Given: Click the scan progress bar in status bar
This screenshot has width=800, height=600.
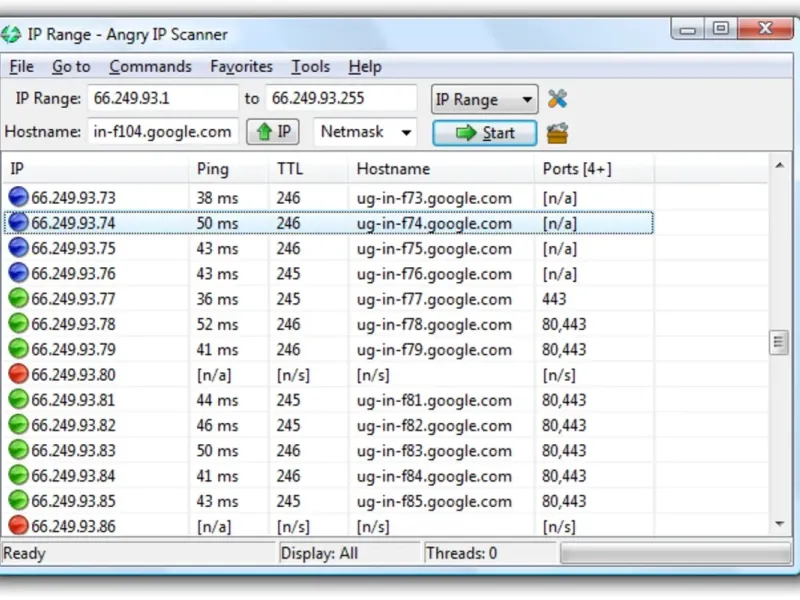Looking at the screenshot, I should (676, 553).
